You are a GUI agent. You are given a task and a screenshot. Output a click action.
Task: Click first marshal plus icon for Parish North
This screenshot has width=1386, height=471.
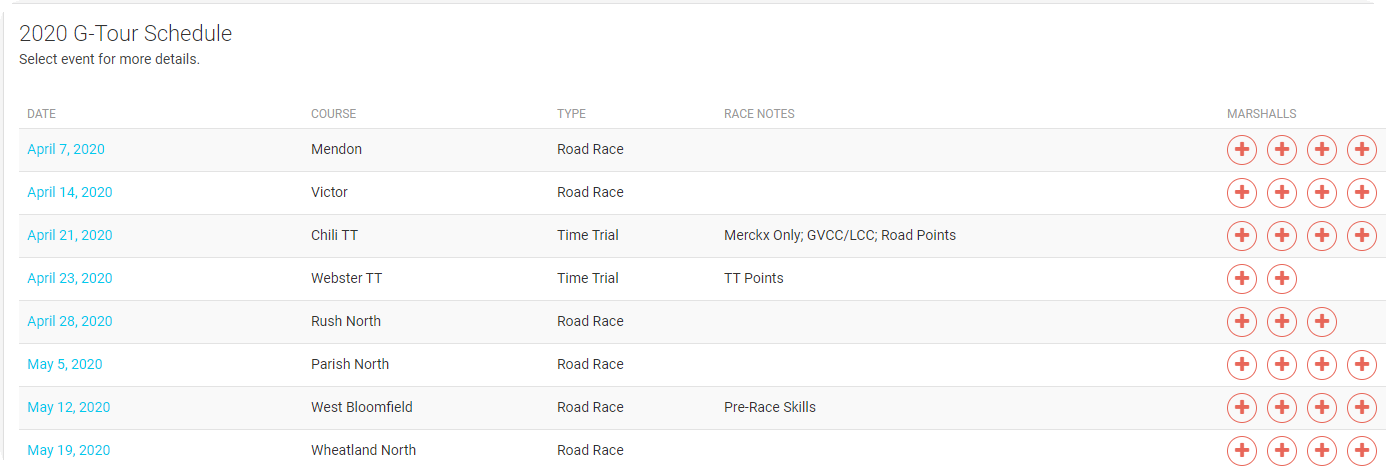(x=1242, y=365)
